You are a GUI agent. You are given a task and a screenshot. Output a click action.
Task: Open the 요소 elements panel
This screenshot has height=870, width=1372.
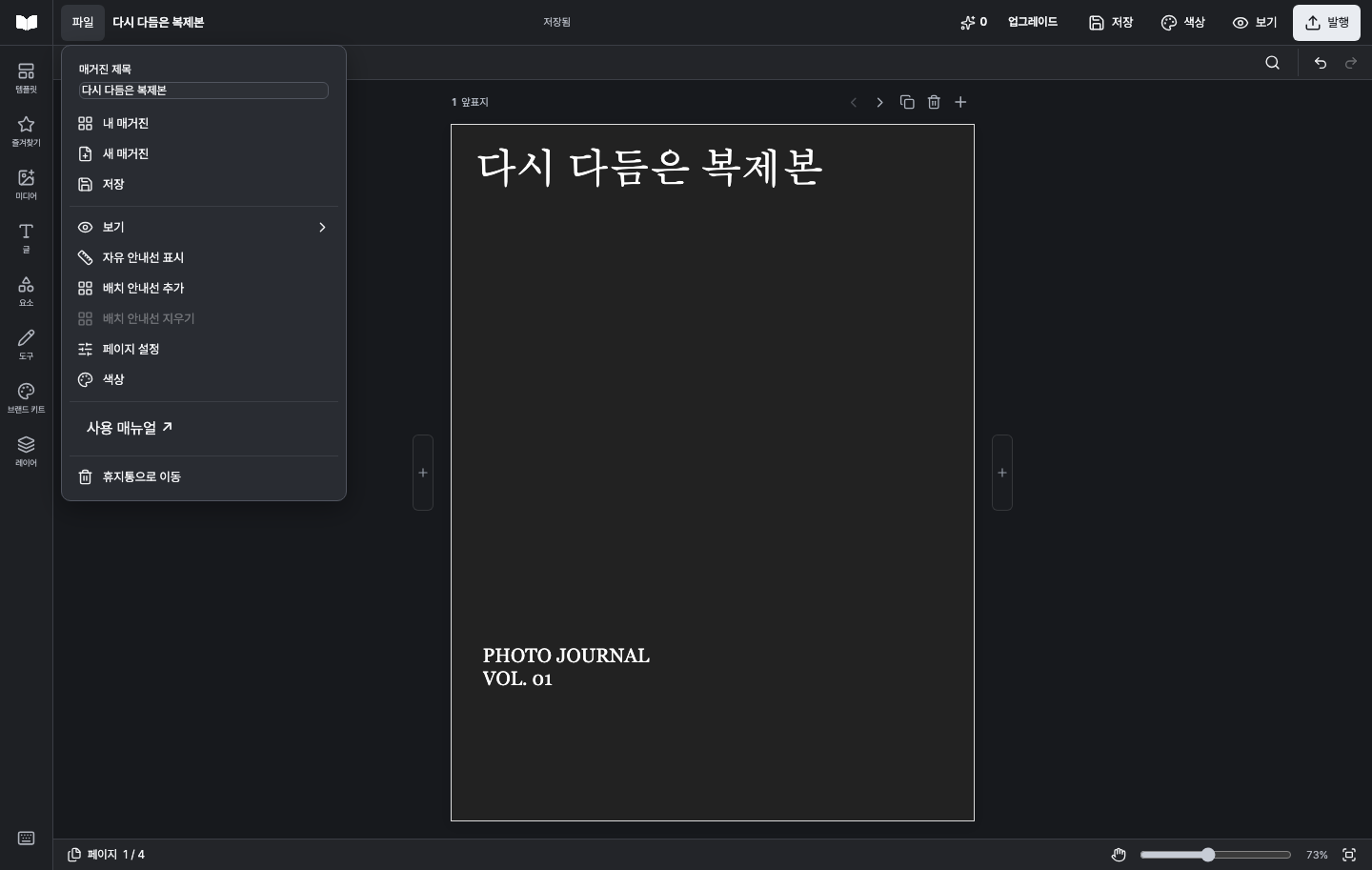[x=26, y=291]
